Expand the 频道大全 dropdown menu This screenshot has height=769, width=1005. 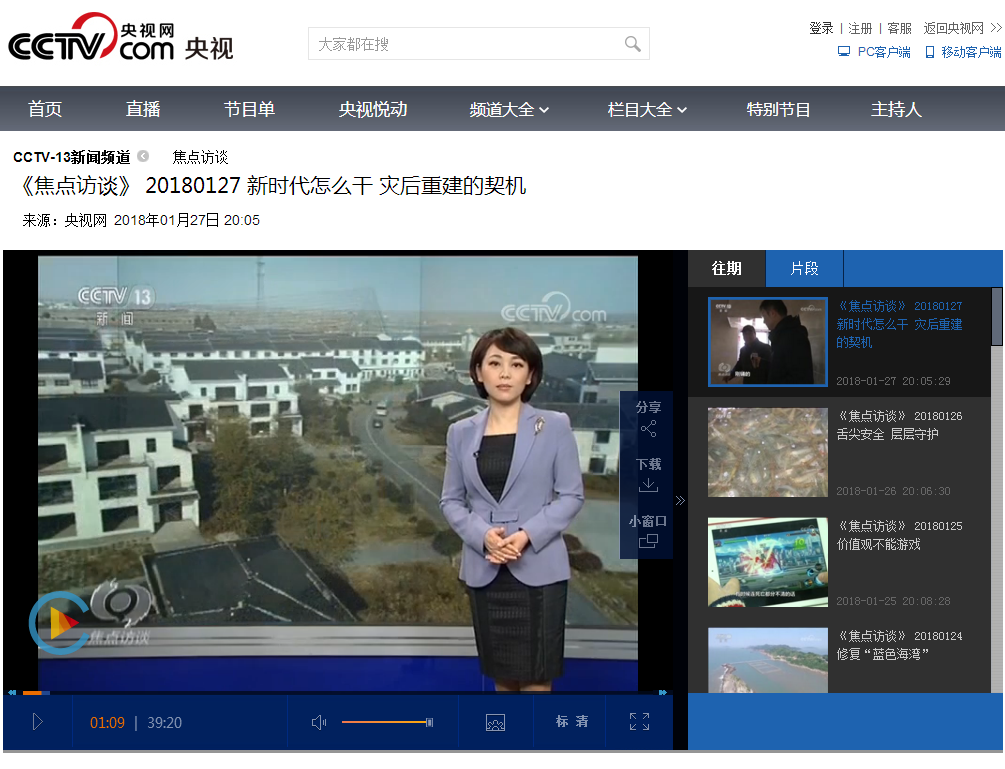[x=509, y=110]
